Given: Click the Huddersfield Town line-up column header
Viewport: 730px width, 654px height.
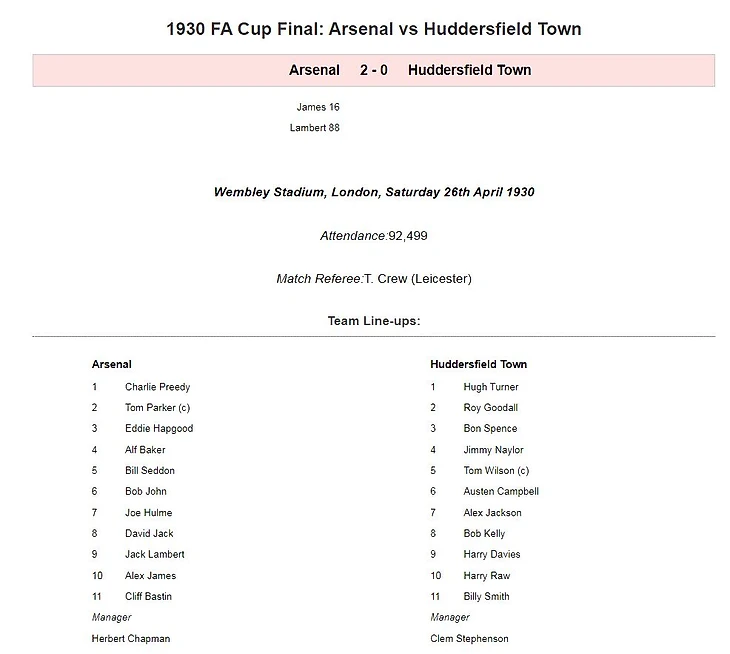Looking at the screenshot, I should click(x=478, y=364).
